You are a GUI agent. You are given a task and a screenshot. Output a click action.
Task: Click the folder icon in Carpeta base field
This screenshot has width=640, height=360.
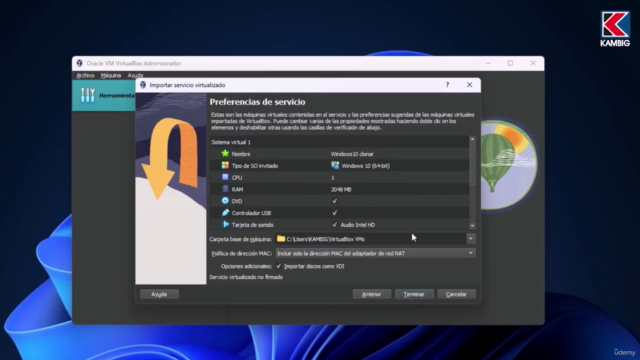click(x=281, y=239)
